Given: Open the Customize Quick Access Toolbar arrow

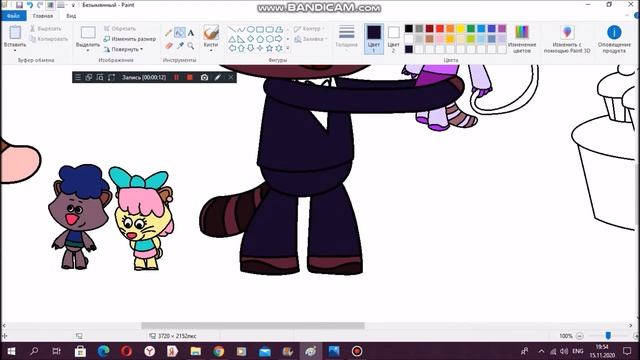Looking at the screenshot, I should [x=73, y=5].
